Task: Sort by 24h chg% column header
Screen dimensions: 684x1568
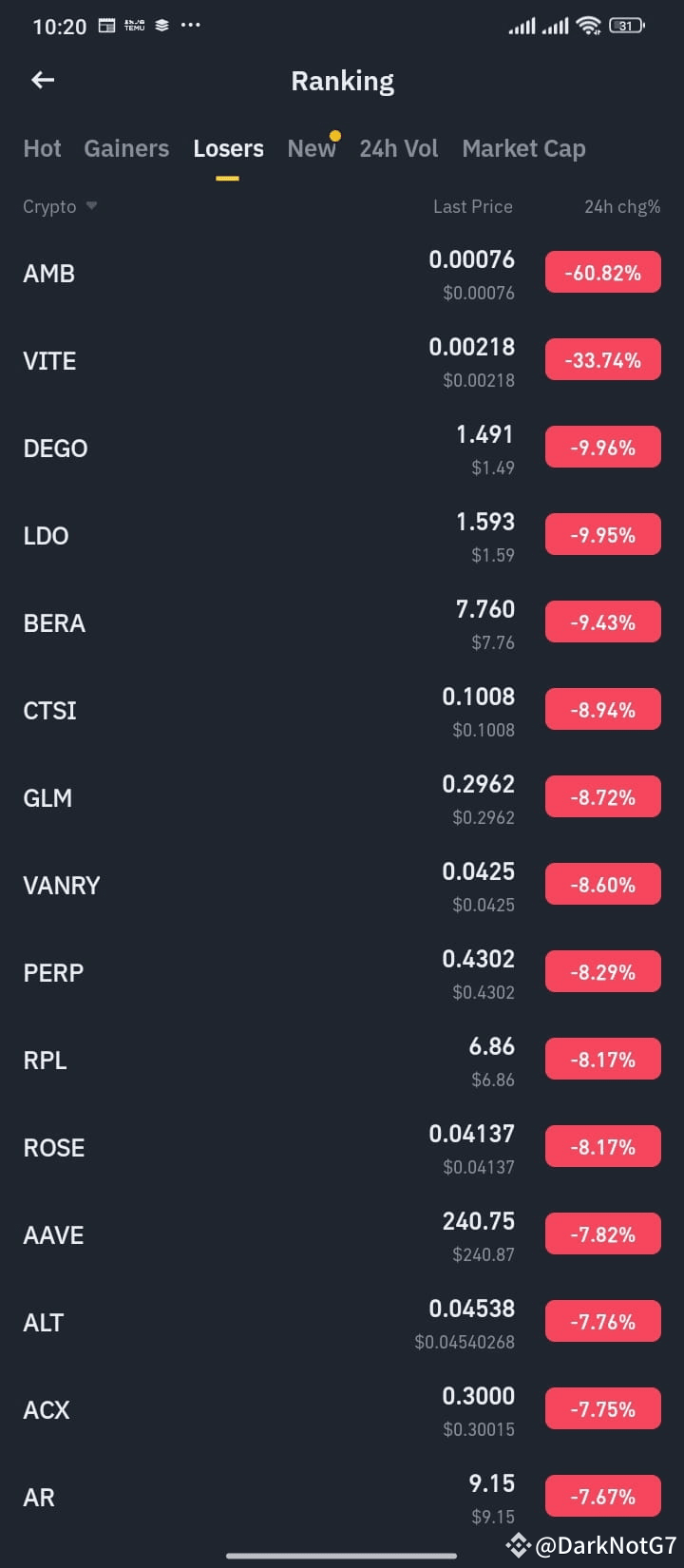Action: [622, 206]
